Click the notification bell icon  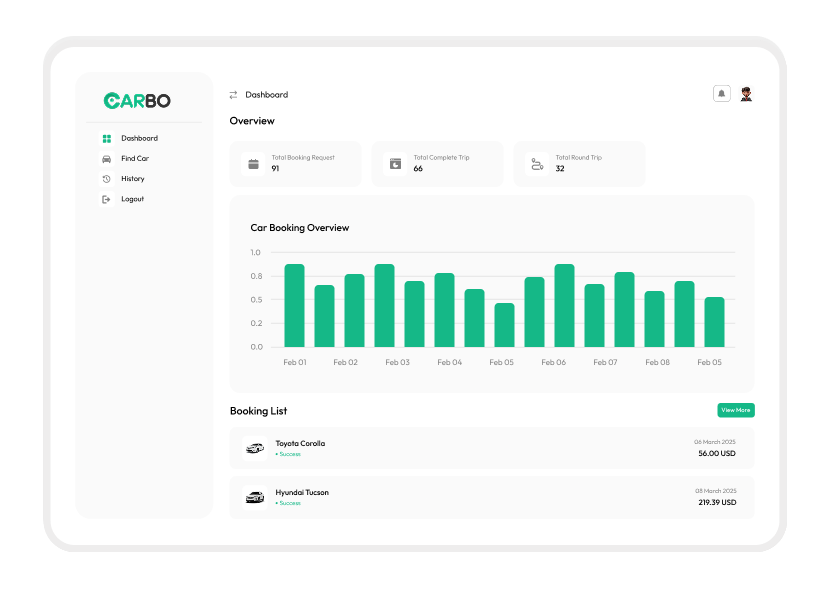[721, 94]
